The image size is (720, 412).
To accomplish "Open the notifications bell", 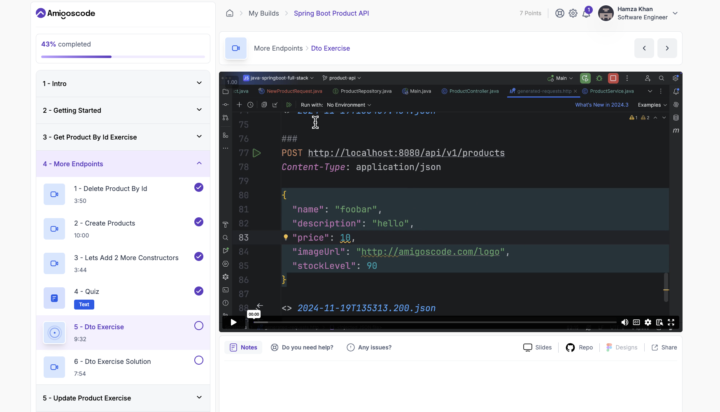I will (x=586, y=13).
